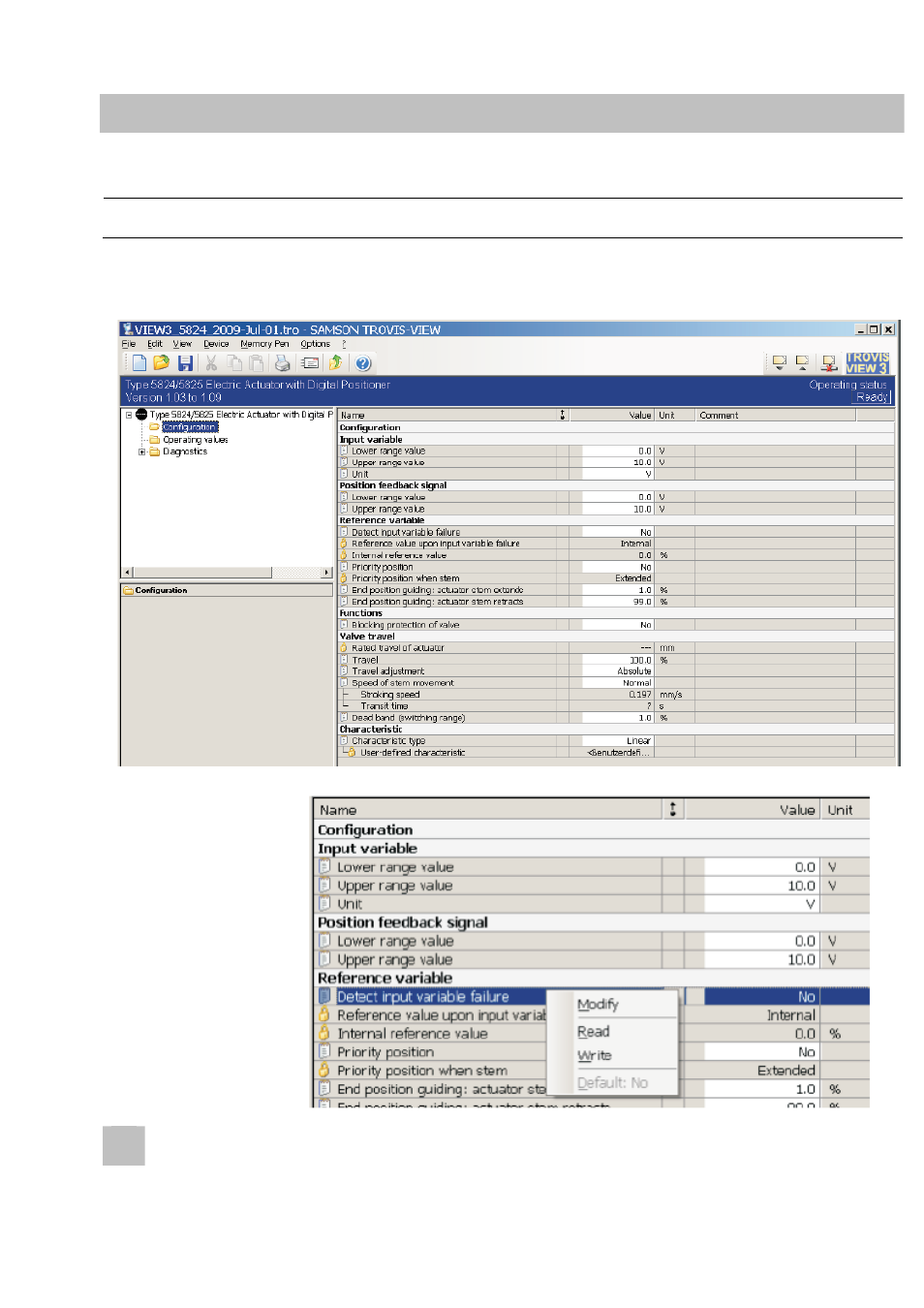Screen dimensions: 924x1308
Task: Create a new file with toolbar New icon
Action: click(x=139, y=363)
